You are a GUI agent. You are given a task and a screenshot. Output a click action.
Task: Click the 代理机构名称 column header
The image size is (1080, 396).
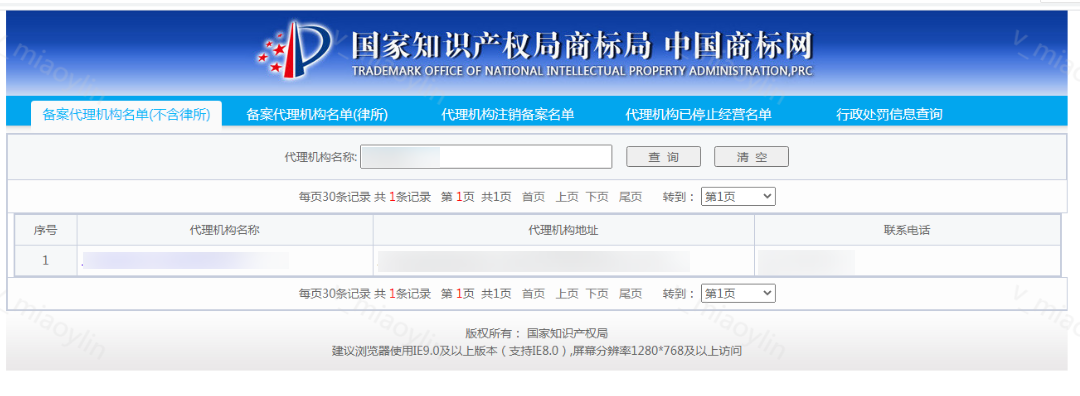225,230
